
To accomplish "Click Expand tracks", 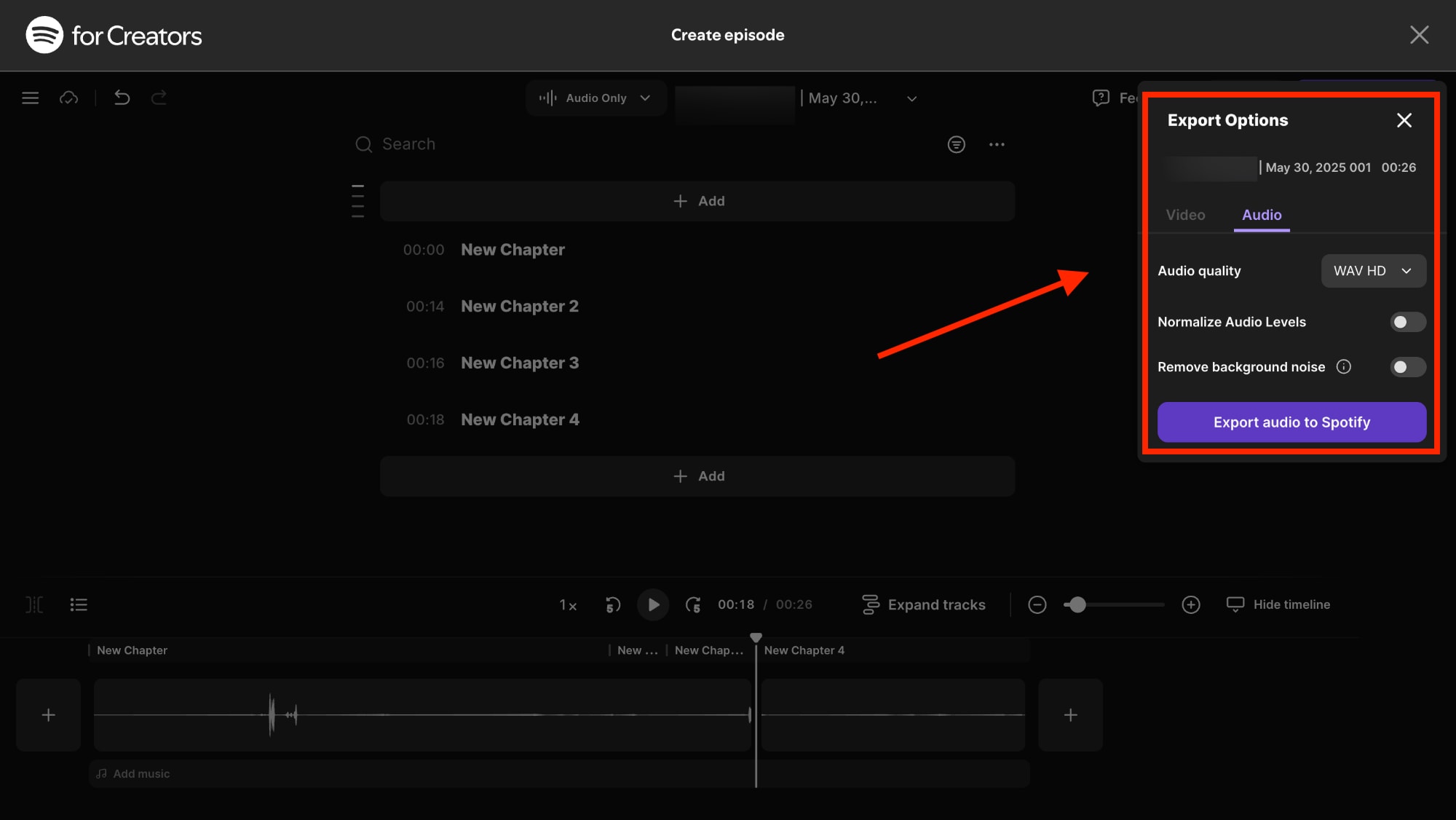I will 923,604.
